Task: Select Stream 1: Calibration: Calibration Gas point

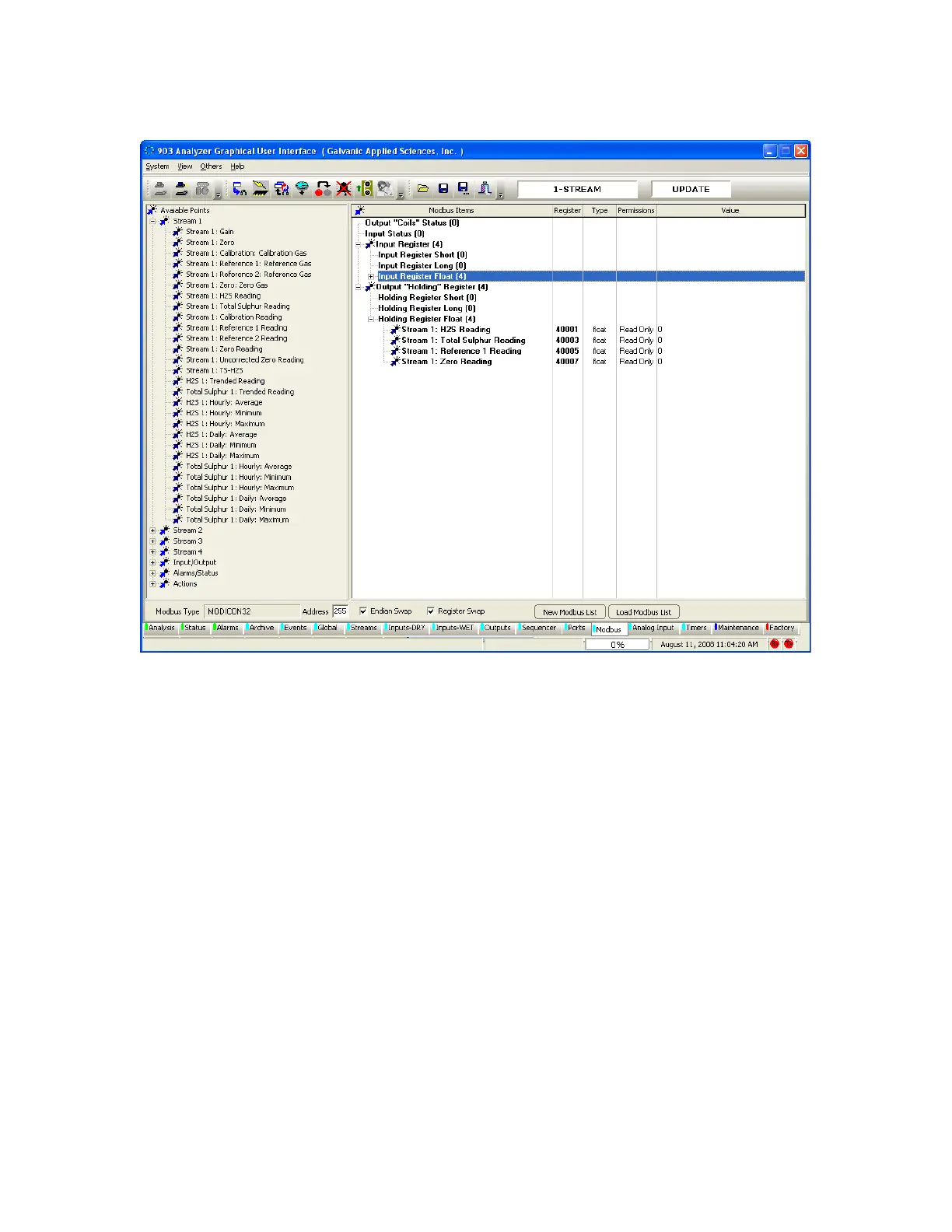Action: pos(246,253)
